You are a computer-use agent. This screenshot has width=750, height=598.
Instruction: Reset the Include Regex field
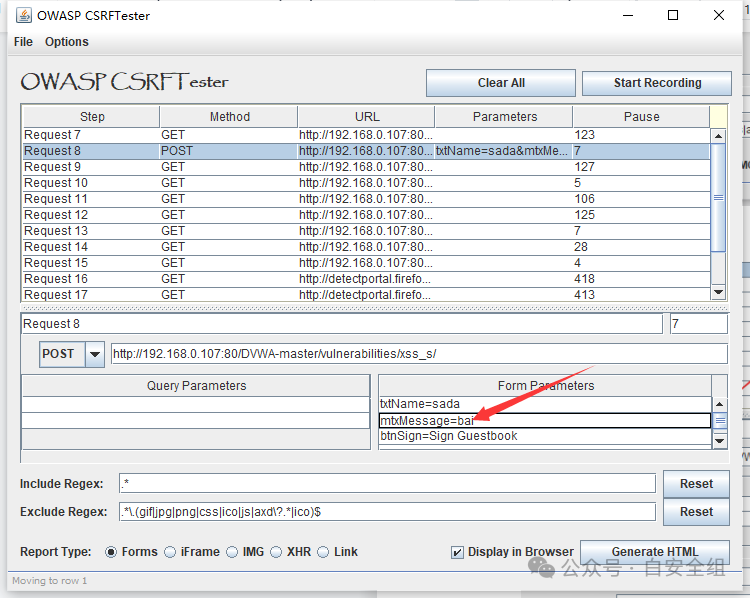[696, 484]
